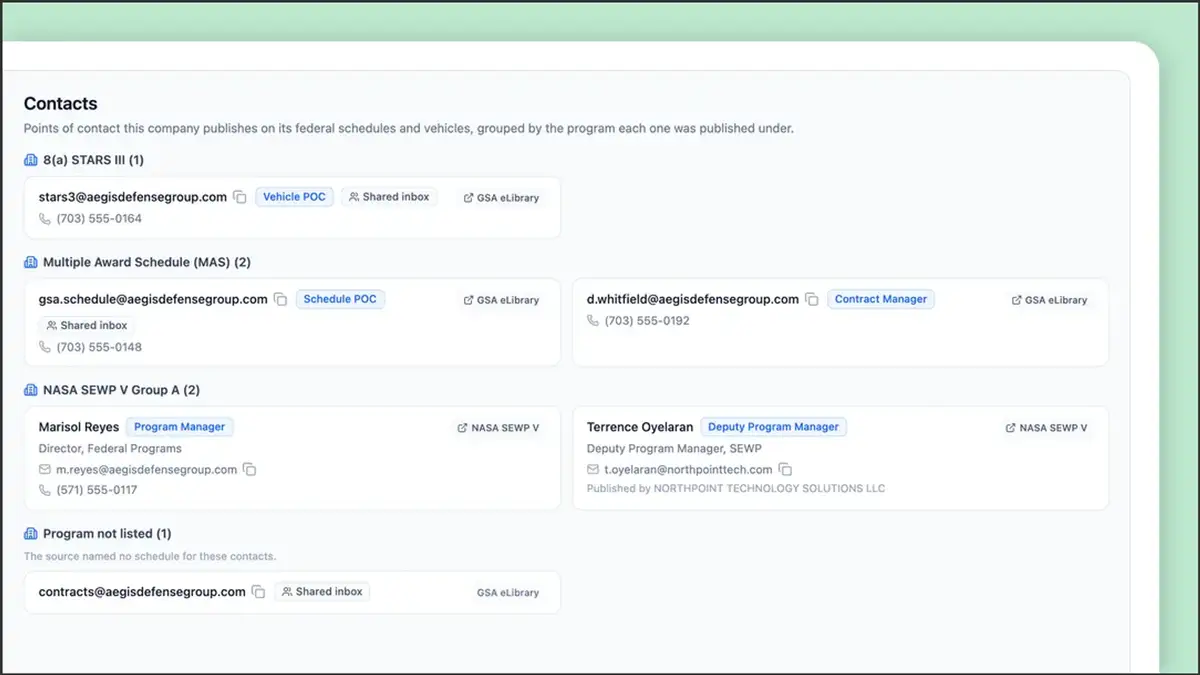Copy the m.reyes@aegisdefensegroup.com email address
The height and width of the screenshot is (675, 1200).
pos(250,469)
